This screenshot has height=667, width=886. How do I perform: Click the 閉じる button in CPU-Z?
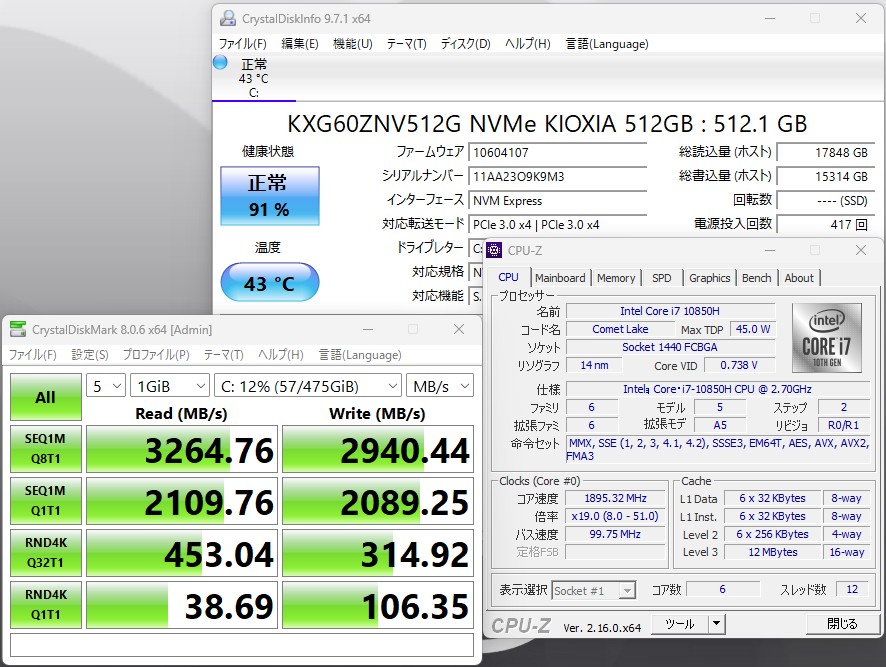(x=841, y=624)
